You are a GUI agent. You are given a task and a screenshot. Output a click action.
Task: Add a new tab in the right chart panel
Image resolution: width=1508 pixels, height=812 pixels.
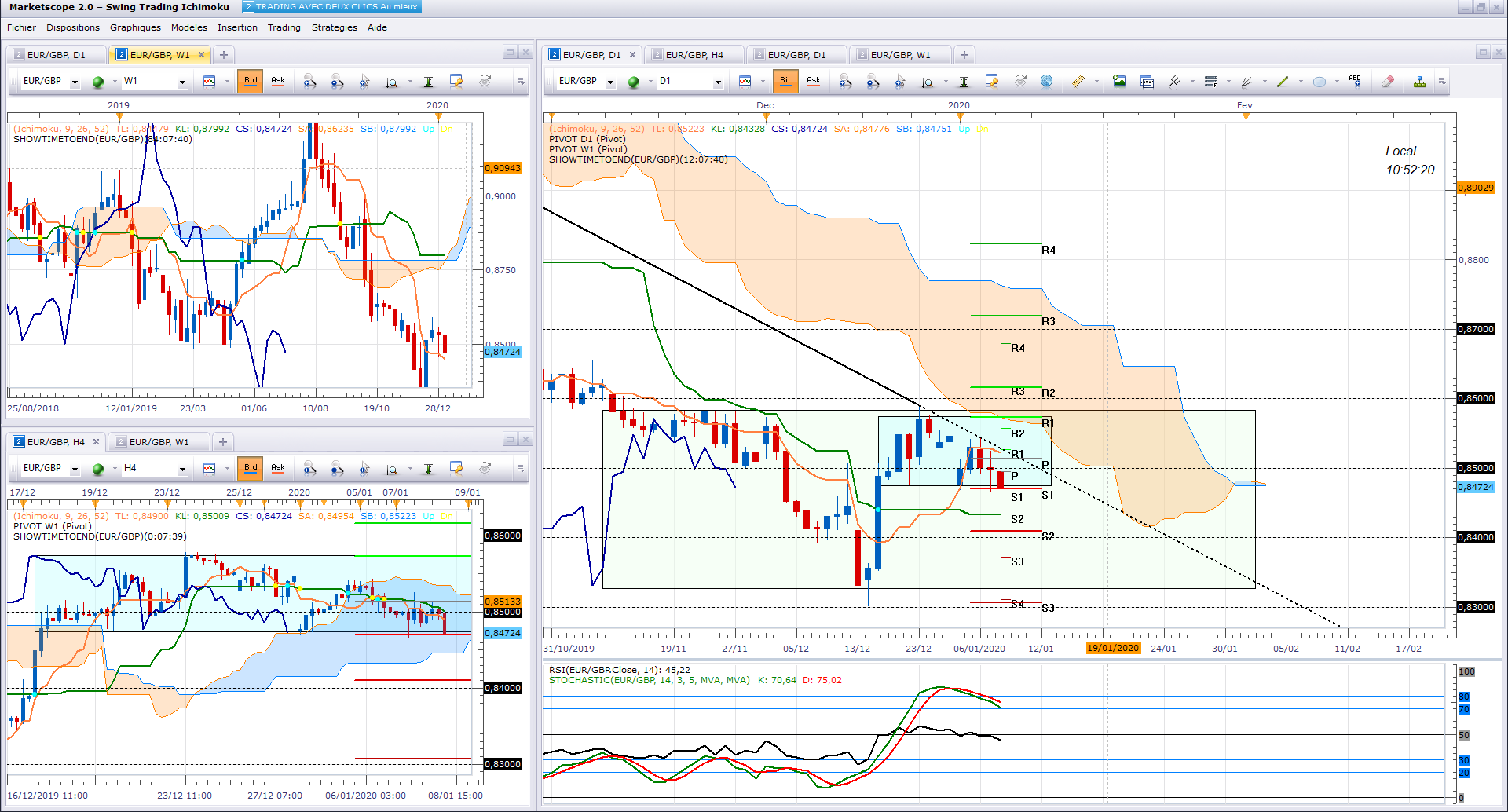[964, 55]
